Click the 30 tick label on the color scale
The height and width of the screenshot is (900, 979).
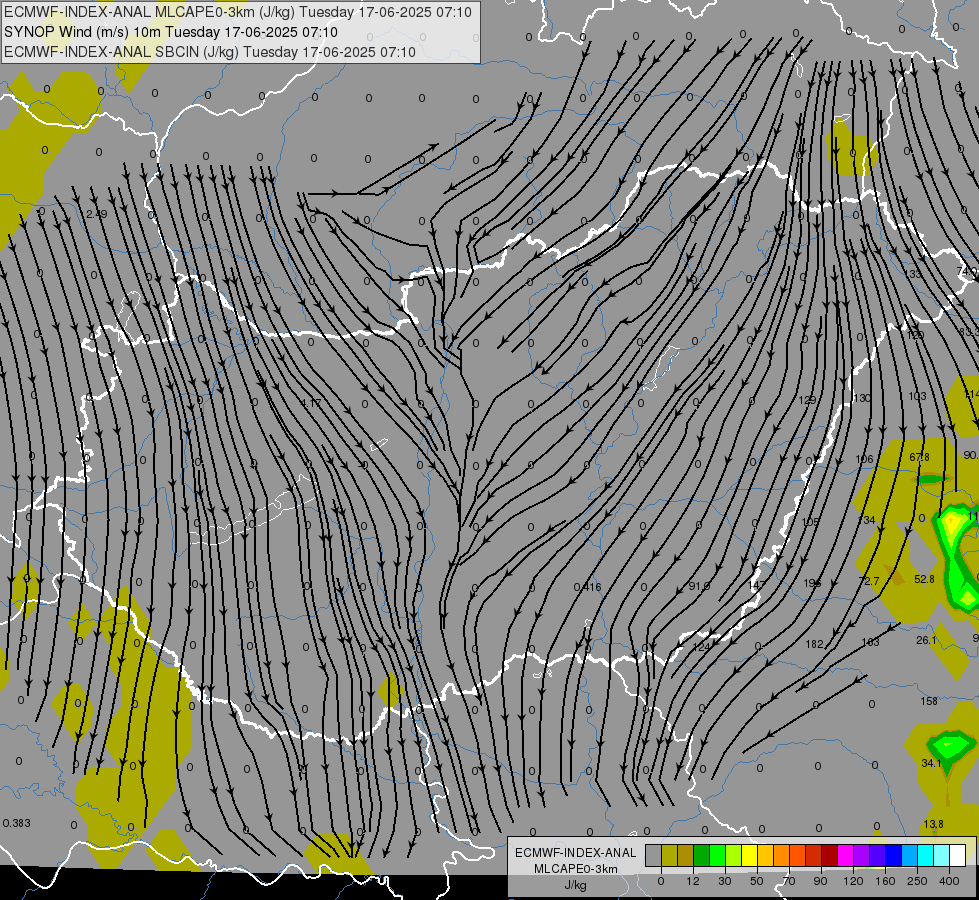pos(725,881)
